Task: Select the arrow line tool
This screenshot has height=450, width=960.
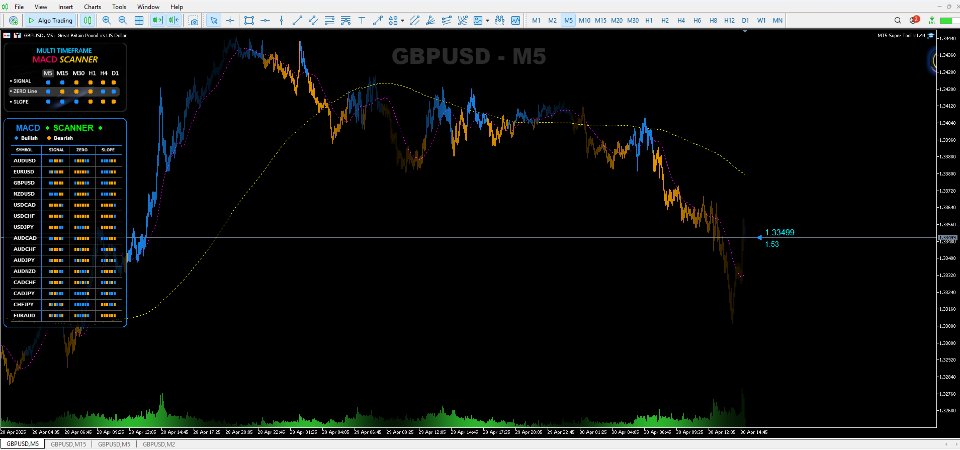Action: 378,20
